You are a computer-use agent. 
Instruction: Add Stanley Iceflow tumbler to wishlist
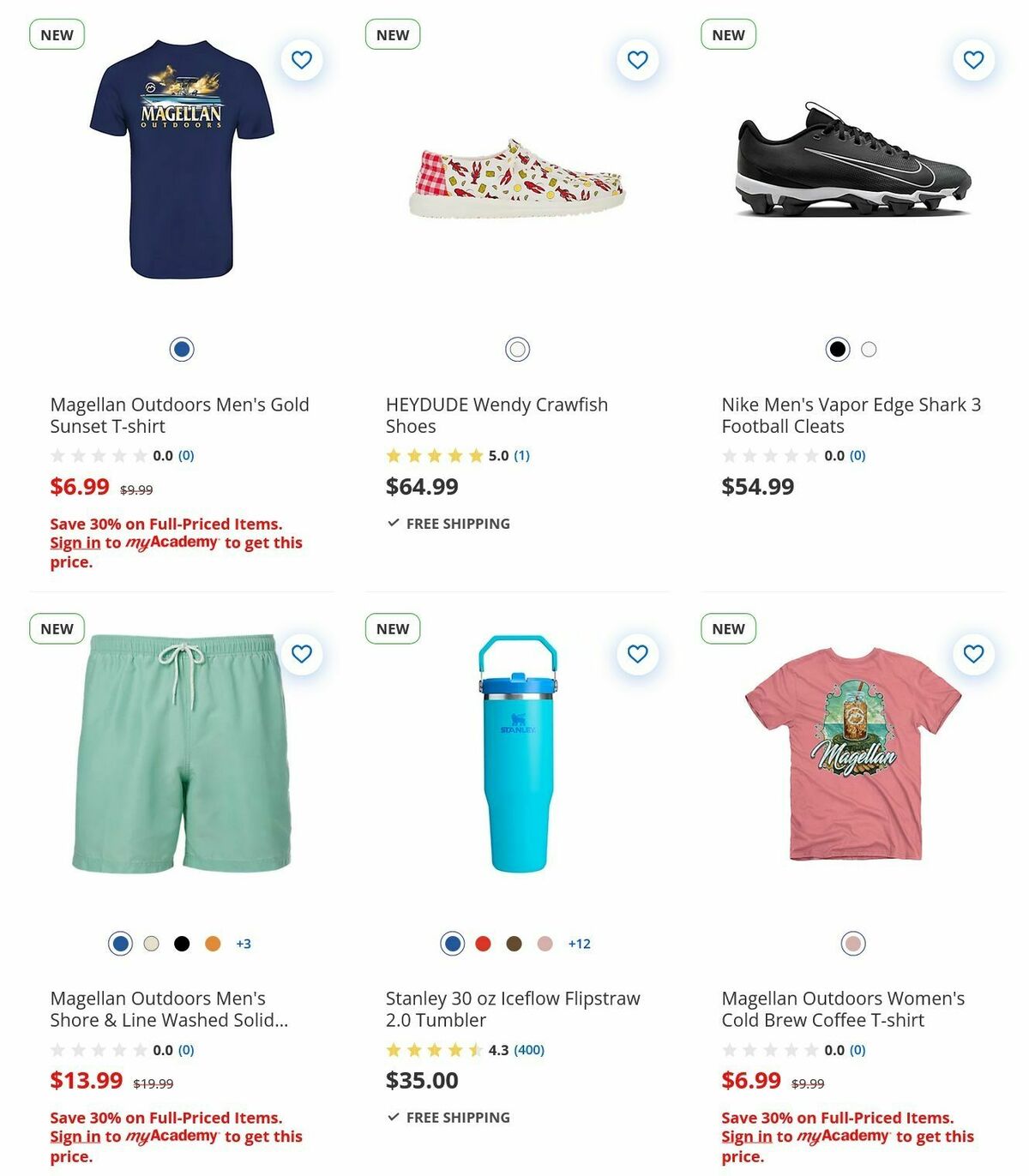coord(636,653)
